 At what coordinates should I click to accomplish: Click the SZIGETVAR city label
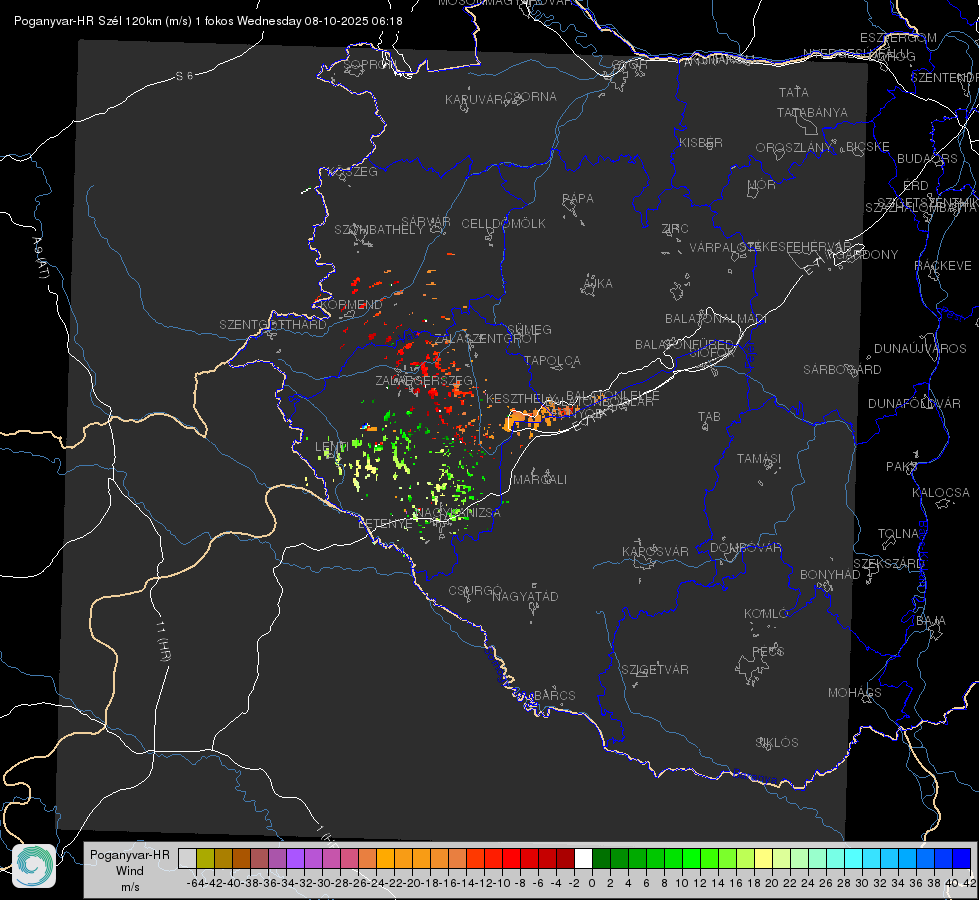[655, 670]
